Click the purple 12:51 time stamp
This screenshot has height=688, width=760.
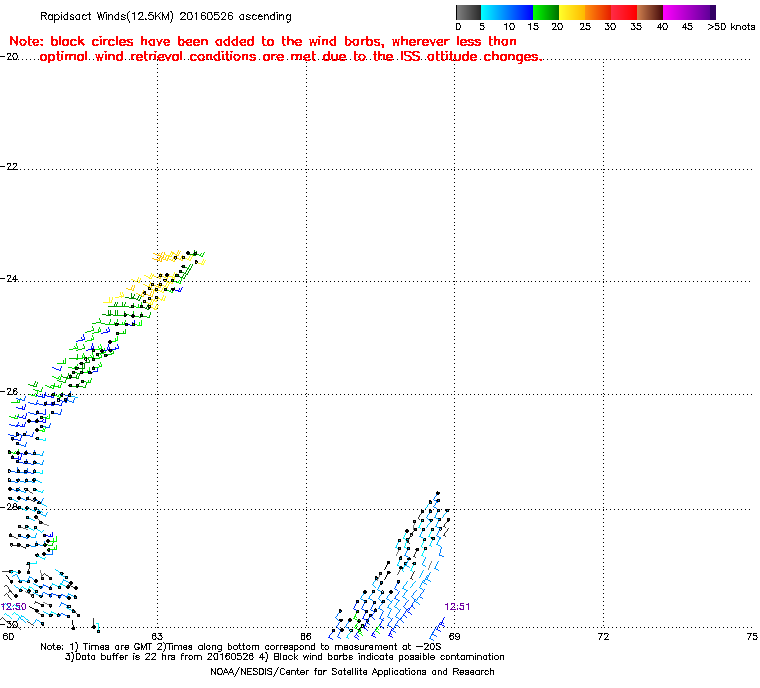[457, 607]
